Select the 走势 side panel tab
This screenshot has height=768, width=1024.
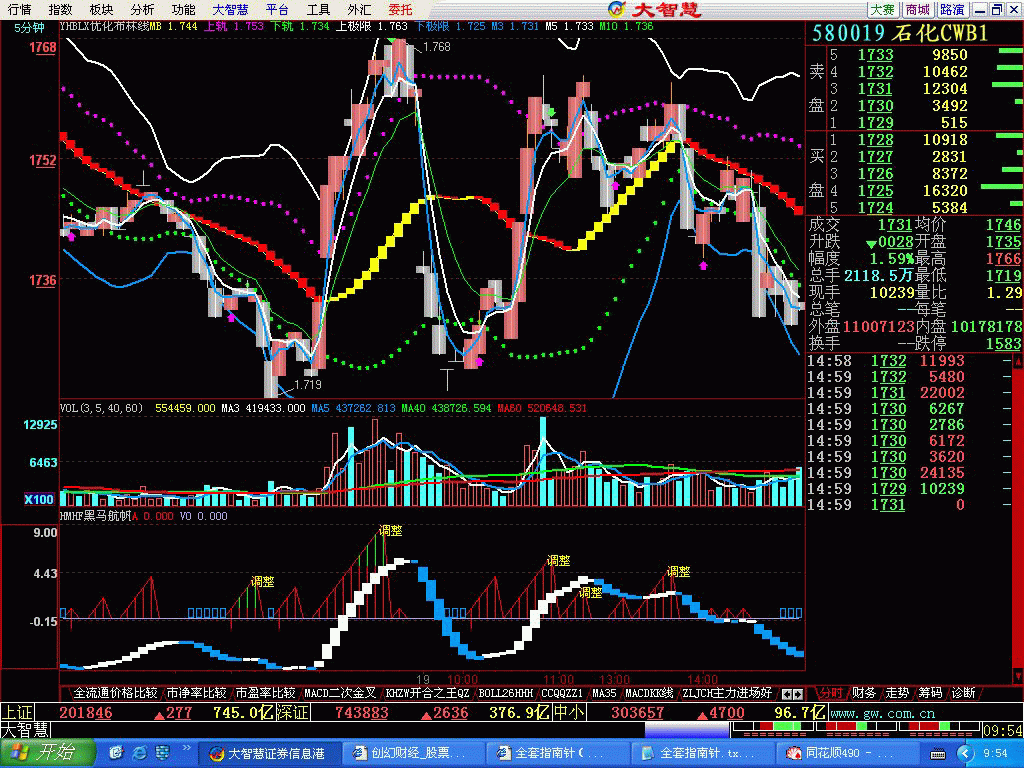click(897, 693)
